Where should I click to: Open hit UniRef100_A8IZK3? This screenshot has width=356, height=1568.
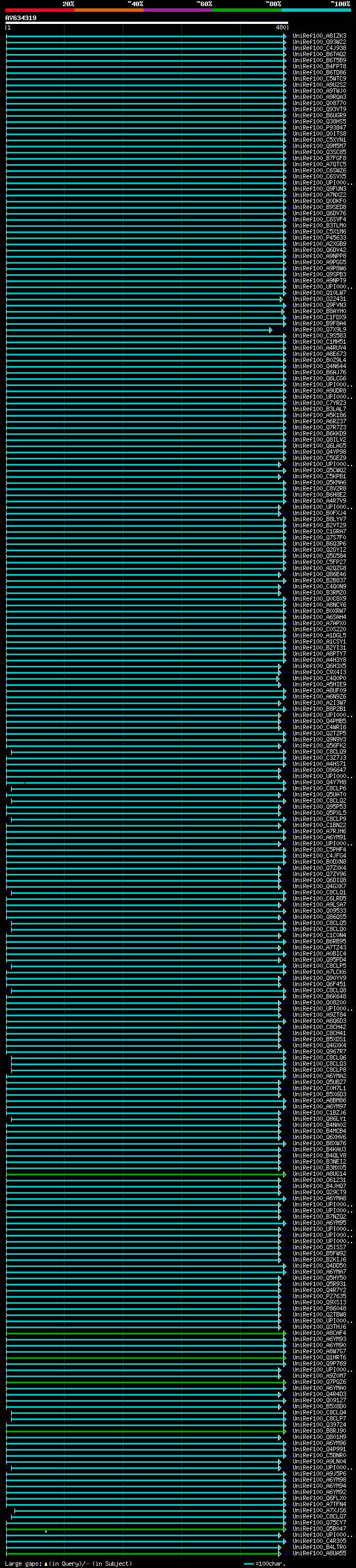coord(319,36)
